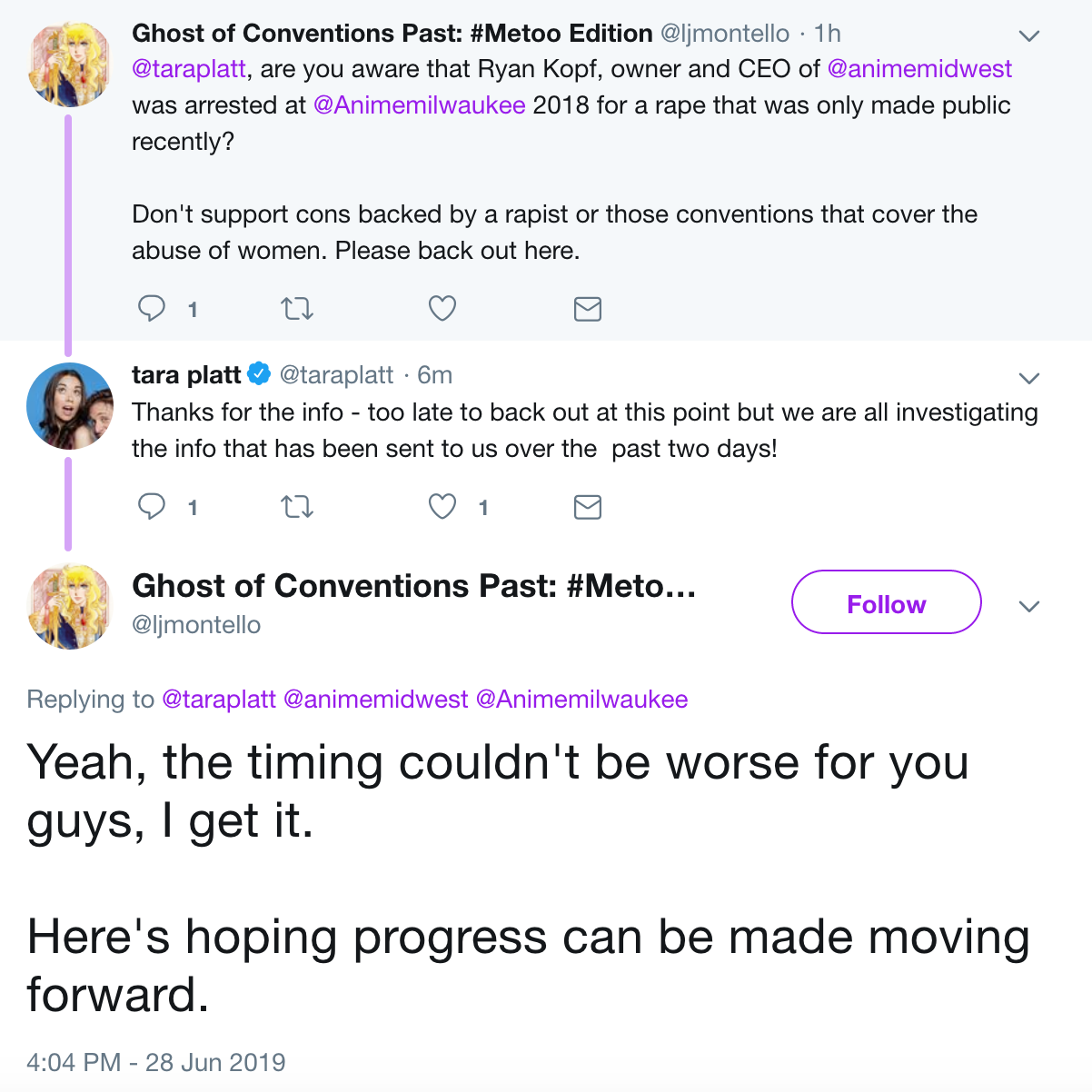
Task: Open the main tweet author's avatar
Action: coord(70,606)
